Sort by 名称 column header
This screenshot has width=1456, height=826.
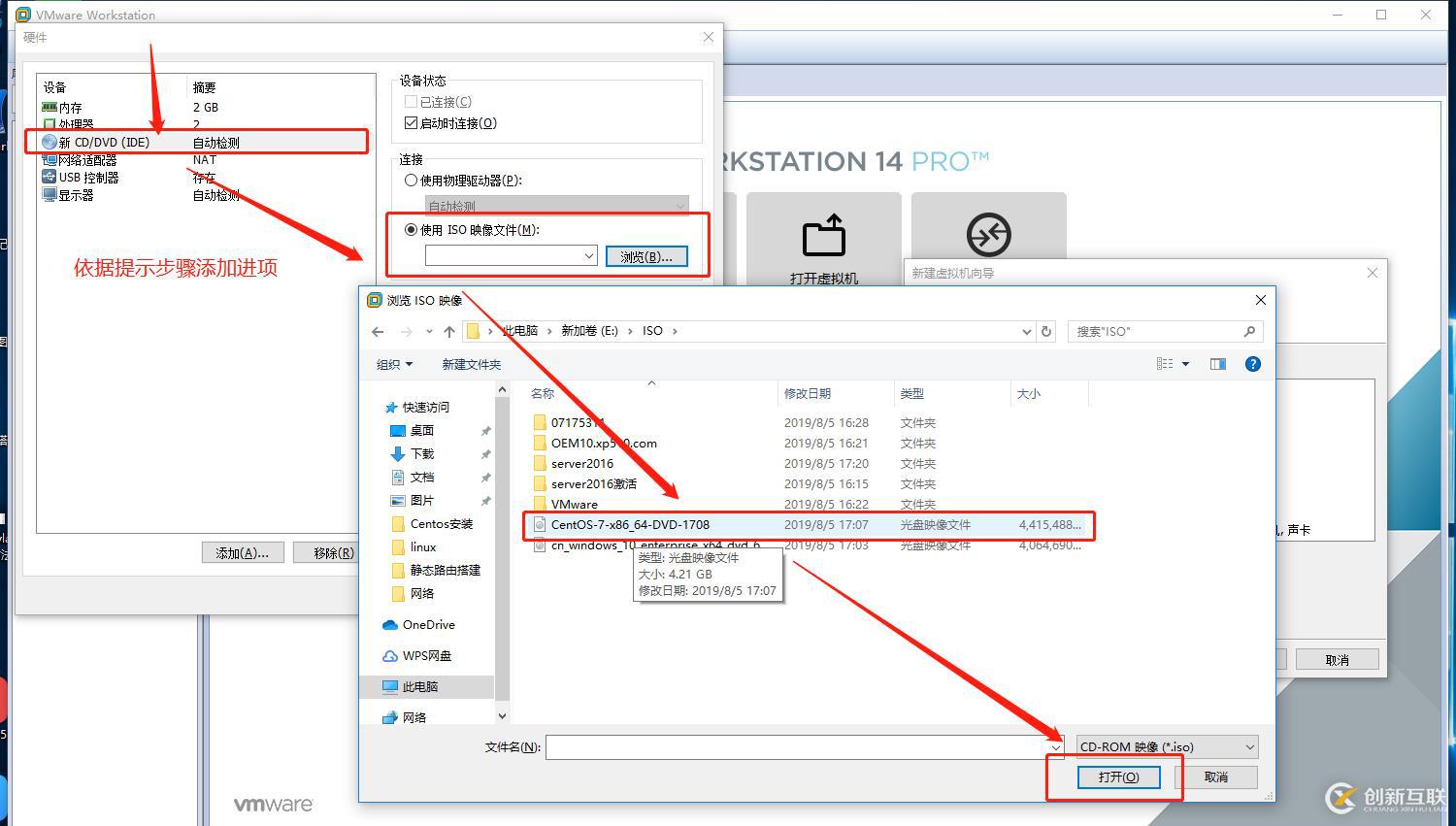[x=543, y=393]
